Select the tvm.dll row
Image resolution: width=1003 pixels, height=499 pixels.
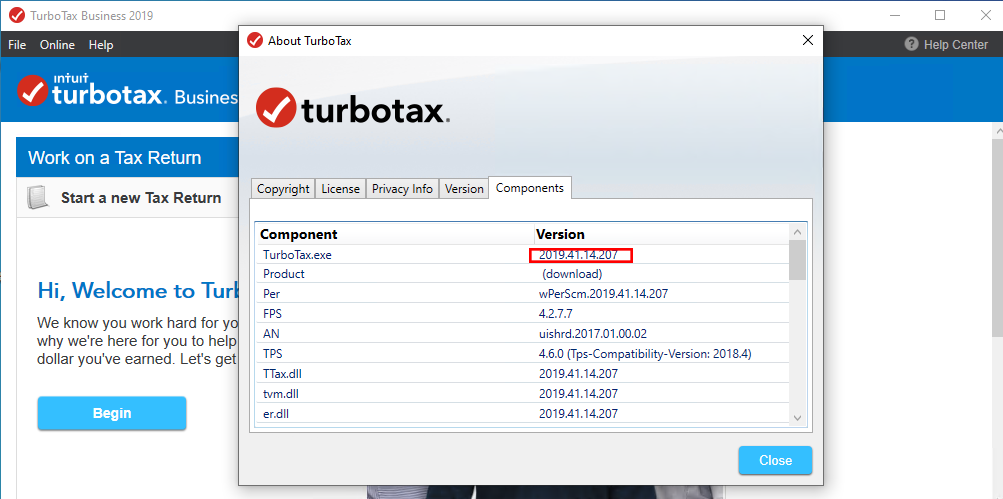(523, 393)
